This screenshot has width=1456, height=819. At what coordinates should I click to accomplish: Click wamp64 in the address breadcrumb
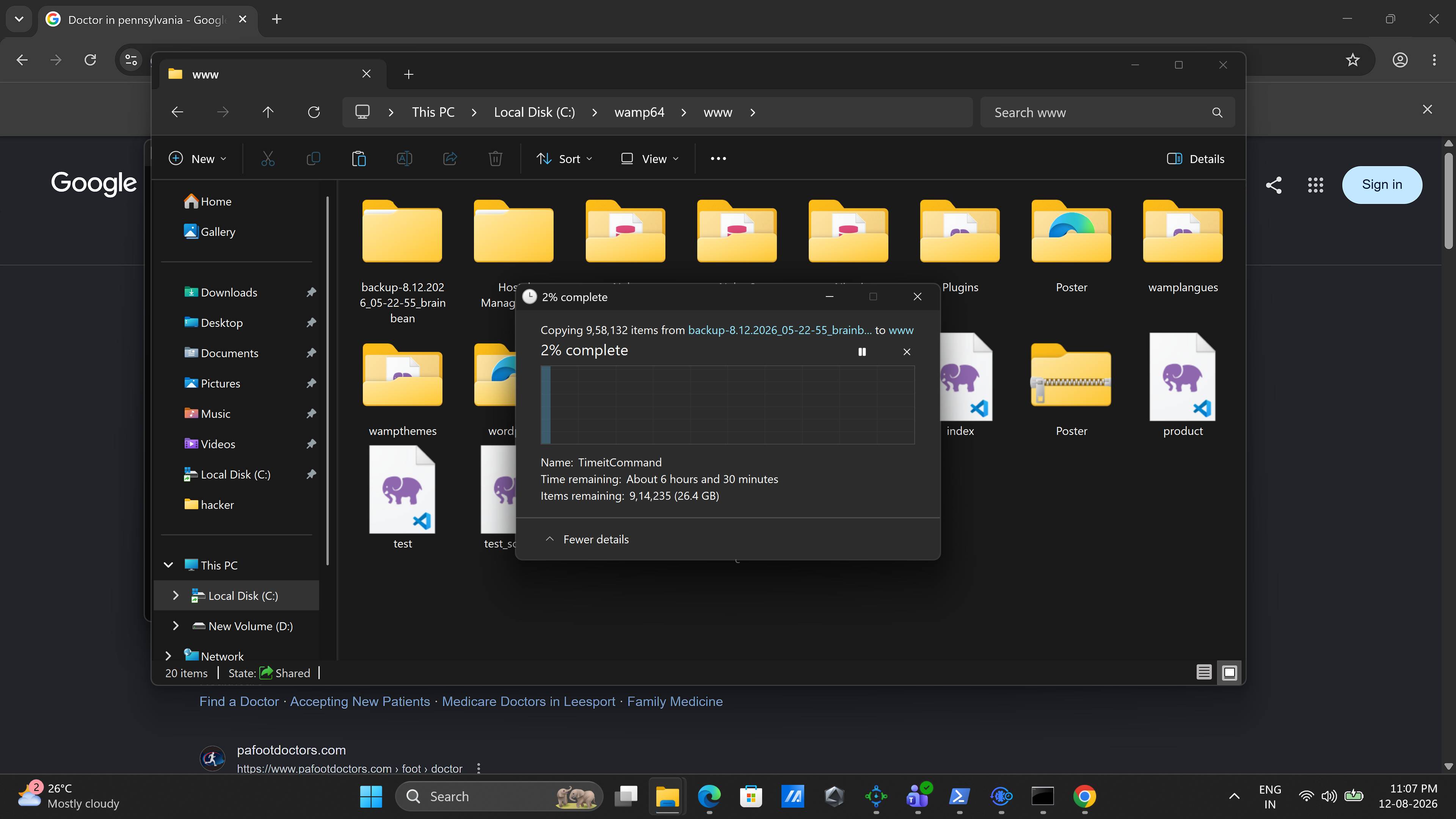pos(639,112)
